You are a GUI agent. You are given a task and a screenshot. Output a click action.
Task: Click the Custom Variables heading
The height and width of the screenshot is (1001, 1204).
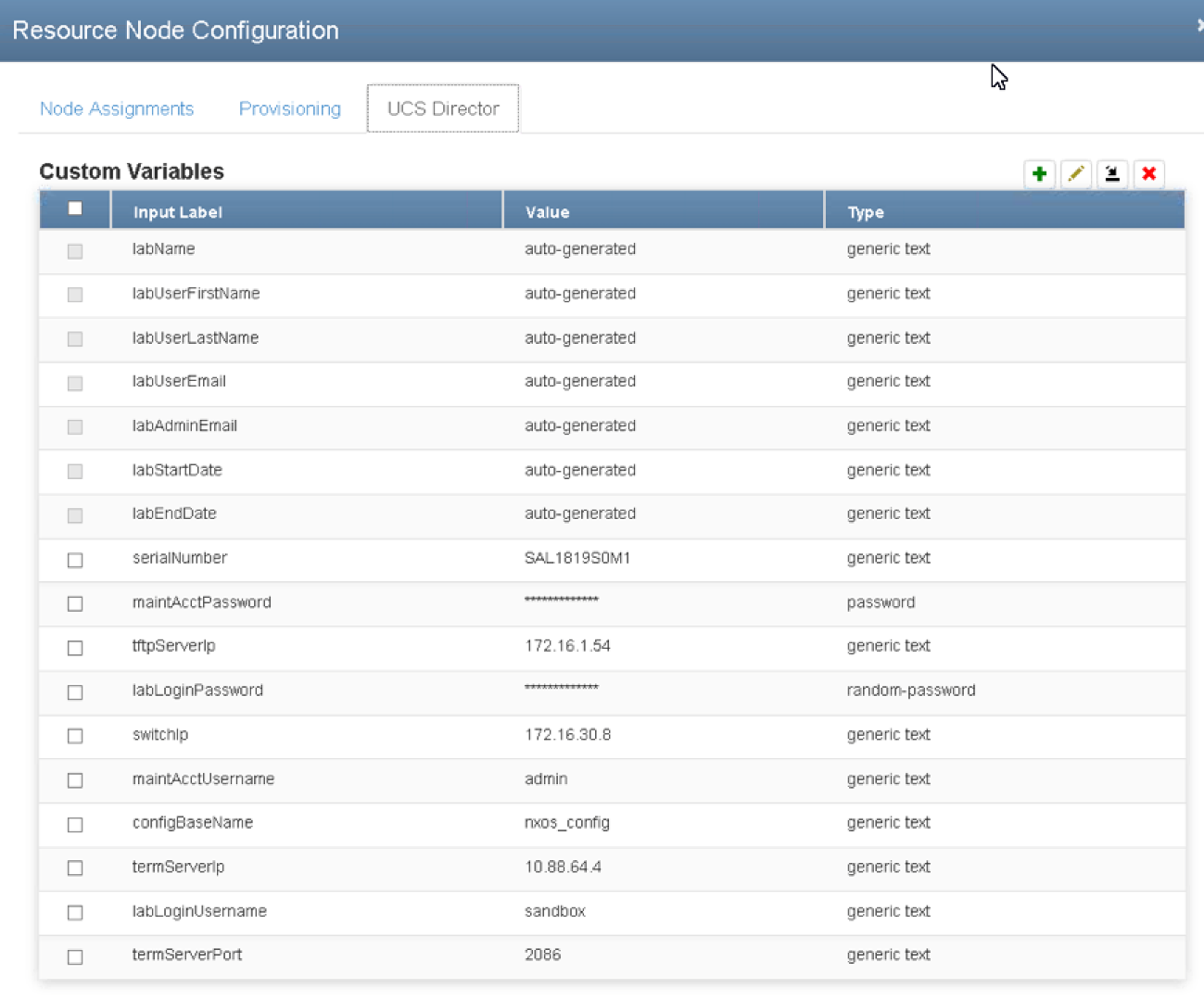point(132,171)
